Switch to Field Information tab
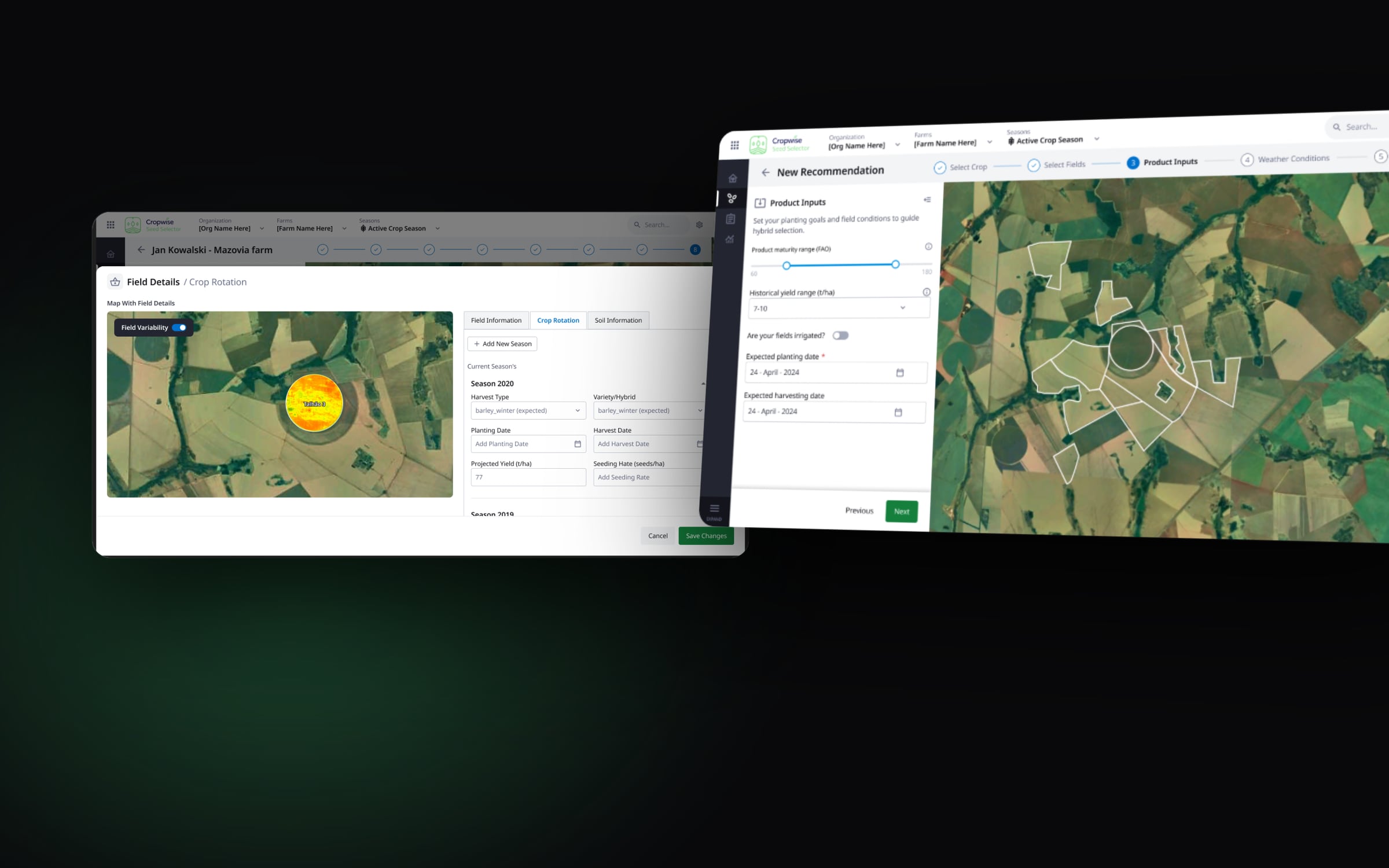 click(496, 320)
